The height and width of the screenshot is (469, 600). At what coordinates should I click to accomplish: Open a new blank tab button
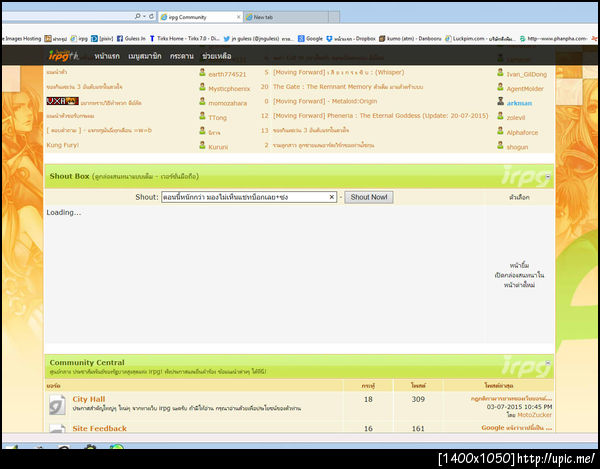click(x=334, y=17)
